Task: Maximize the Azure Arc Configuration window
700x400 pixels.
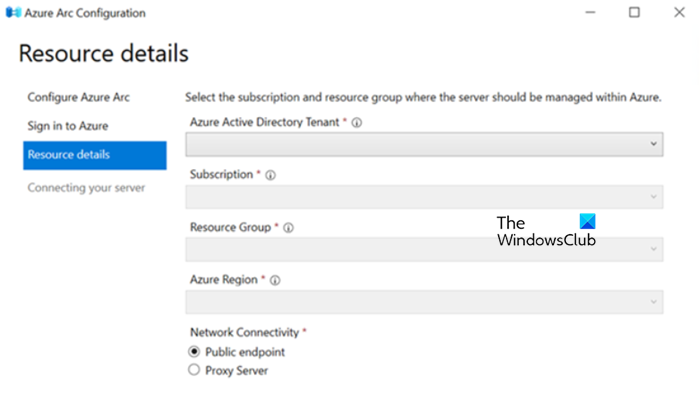Action: pyautogui.click(x=634, y=13)
